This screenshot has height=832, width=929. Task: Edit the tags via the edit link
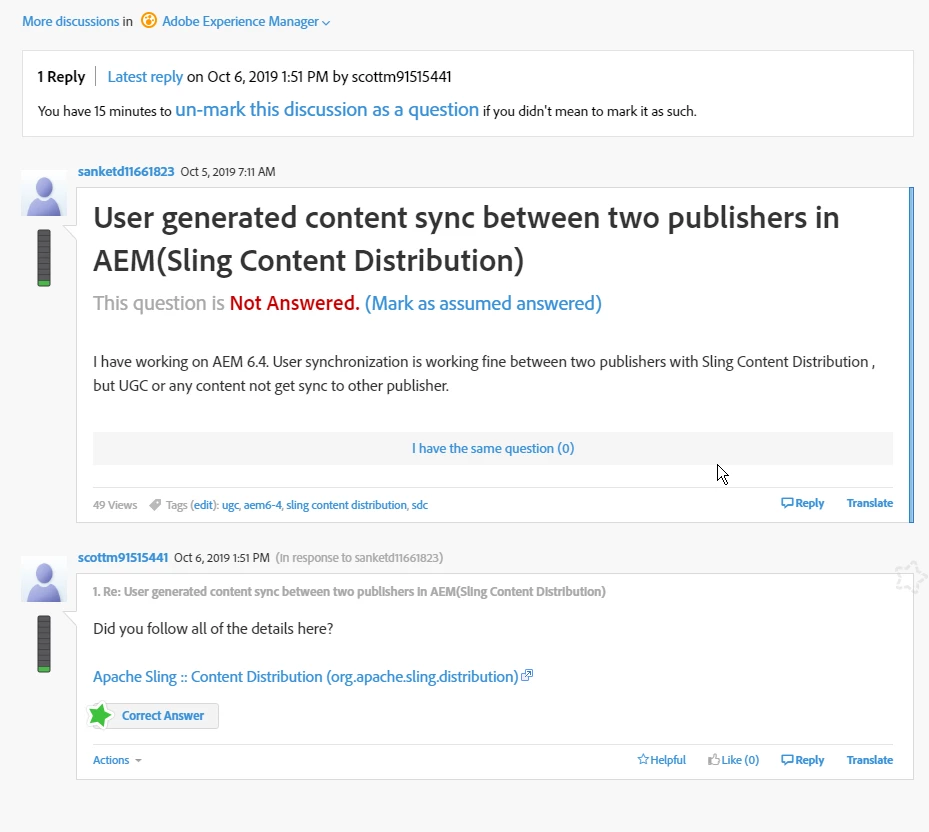203,505
